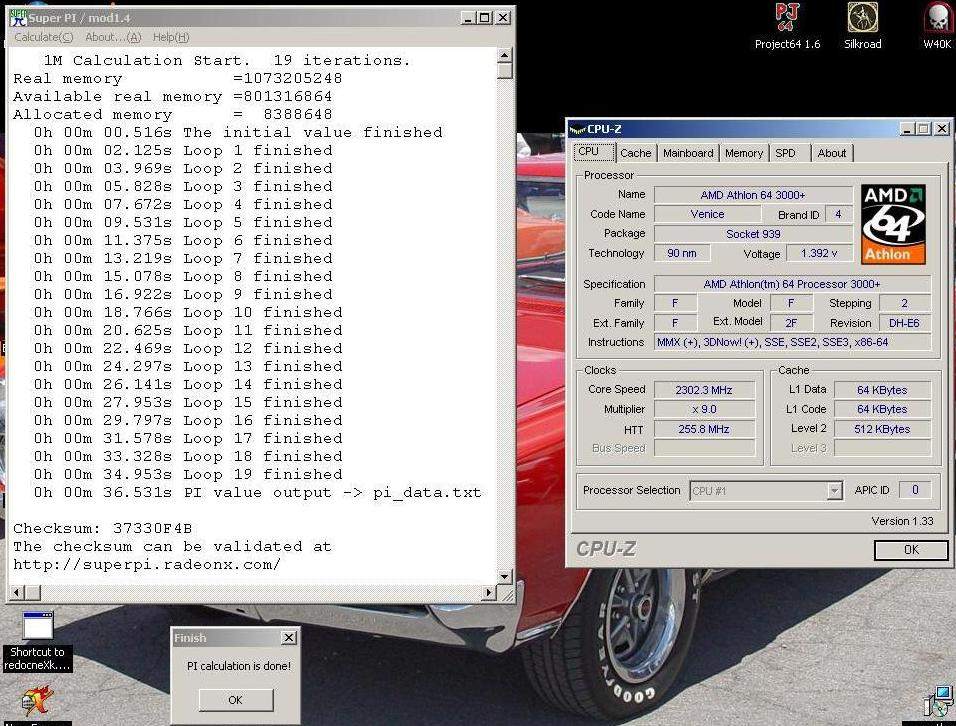Click the Level 2 cache value 512 KBytes
Viewport: 956px width, 726px height.
coord(882,429)
